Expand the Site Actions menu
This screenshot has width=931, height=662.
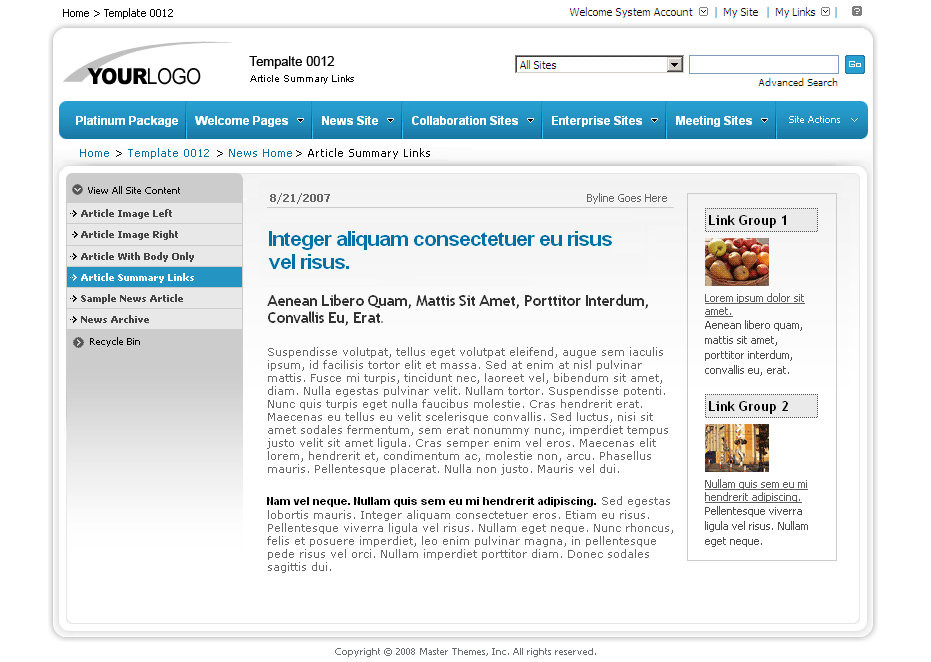tap(822, 118)
